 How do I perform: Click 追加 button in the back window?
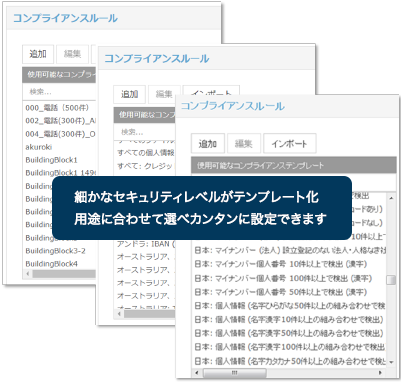38,54
